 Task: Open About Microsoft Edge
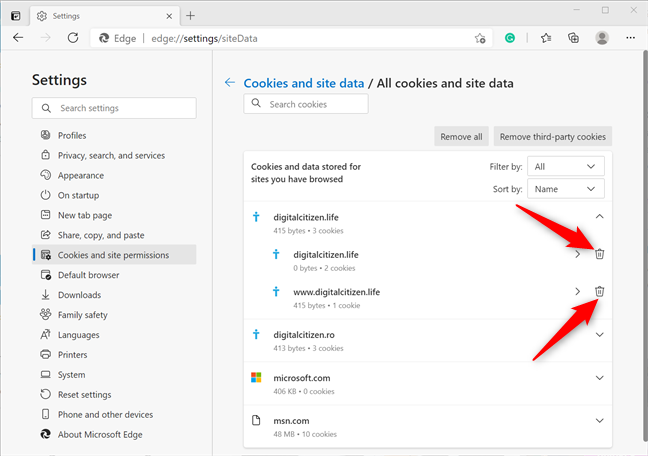(x=114, y=434)
